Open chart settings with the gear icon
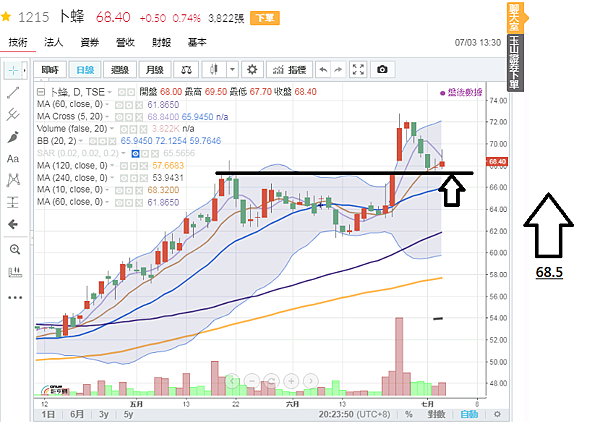The width and height of the screenshot is (600, 434). tap(252, 70)
